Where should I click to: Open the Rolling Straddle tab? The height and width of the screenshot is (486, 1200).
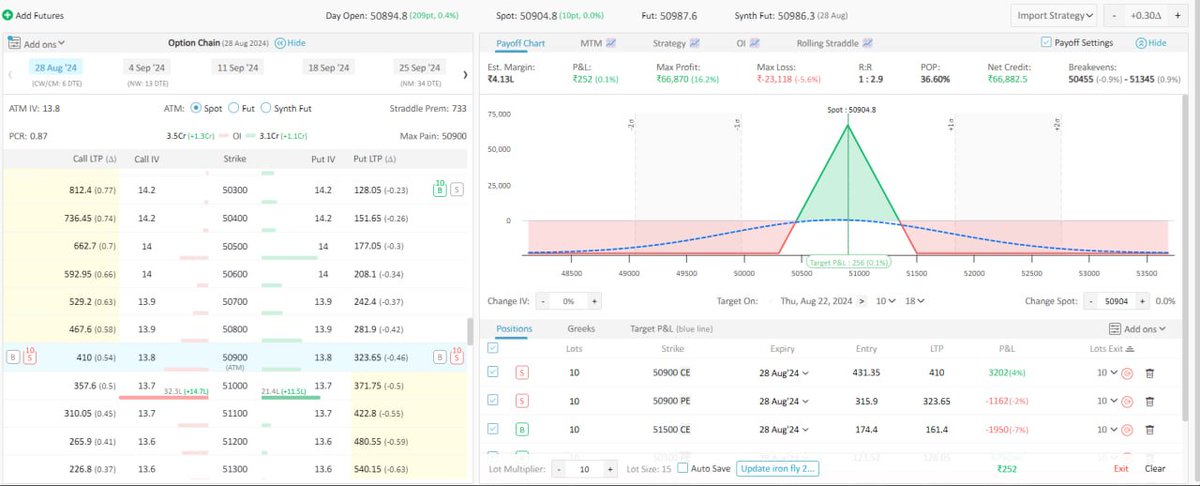point(834,43)
